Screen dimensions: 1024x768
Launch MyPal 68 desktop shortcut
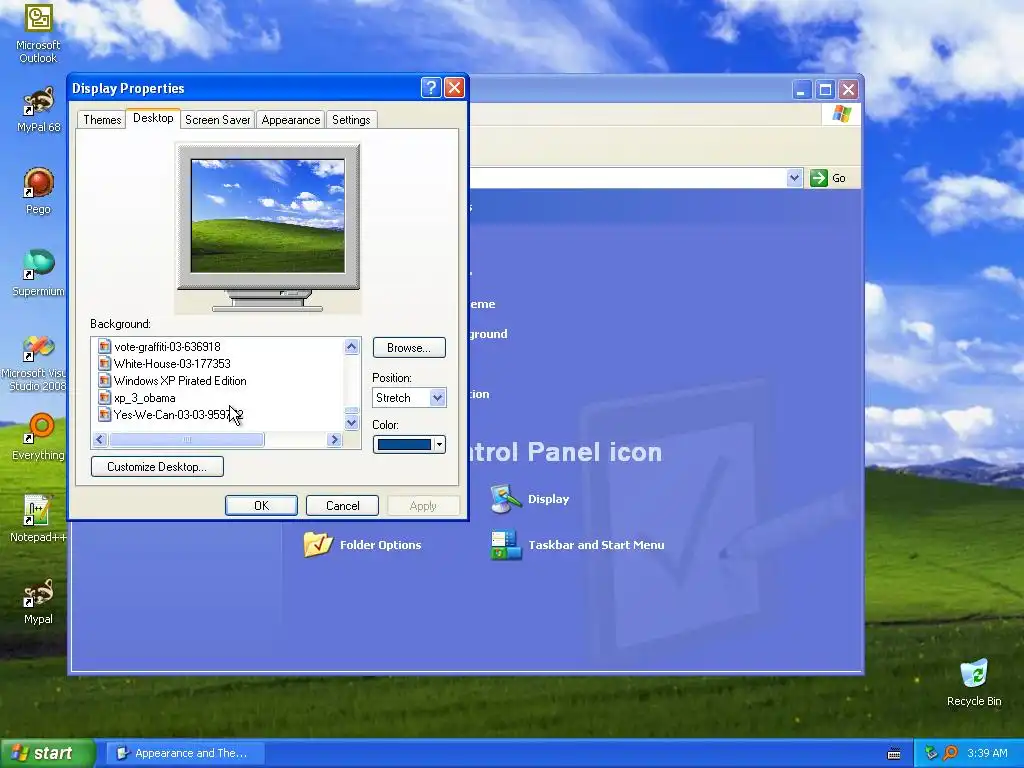pos(38,110)
